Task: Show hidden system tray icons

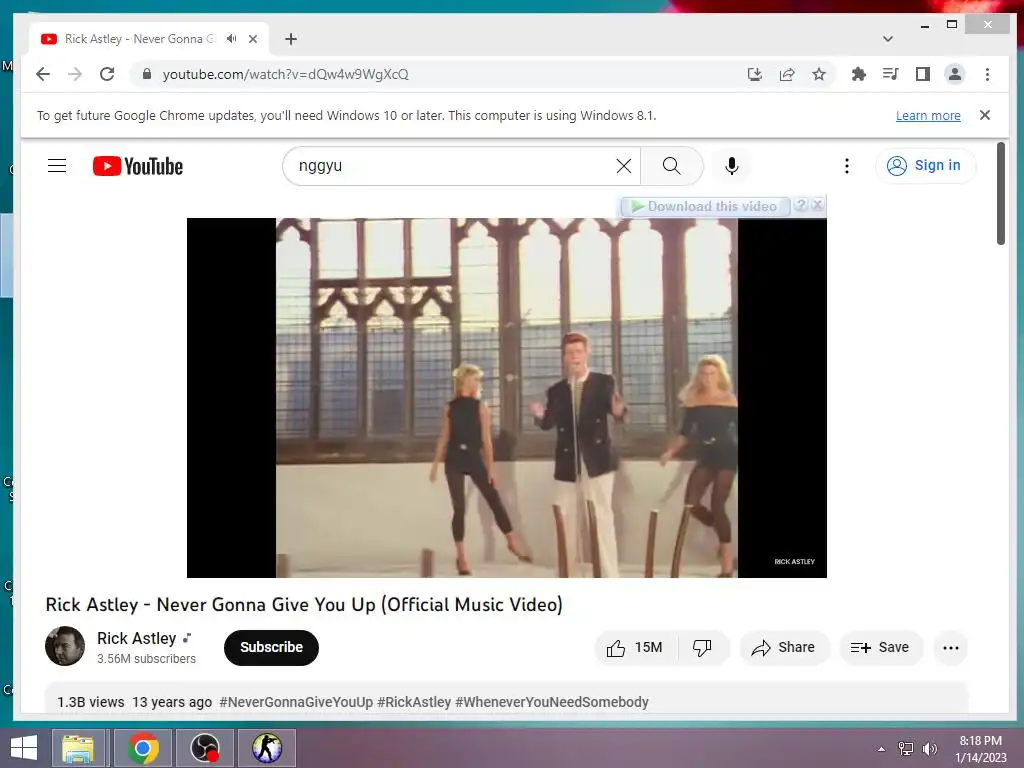Action: 882,749
